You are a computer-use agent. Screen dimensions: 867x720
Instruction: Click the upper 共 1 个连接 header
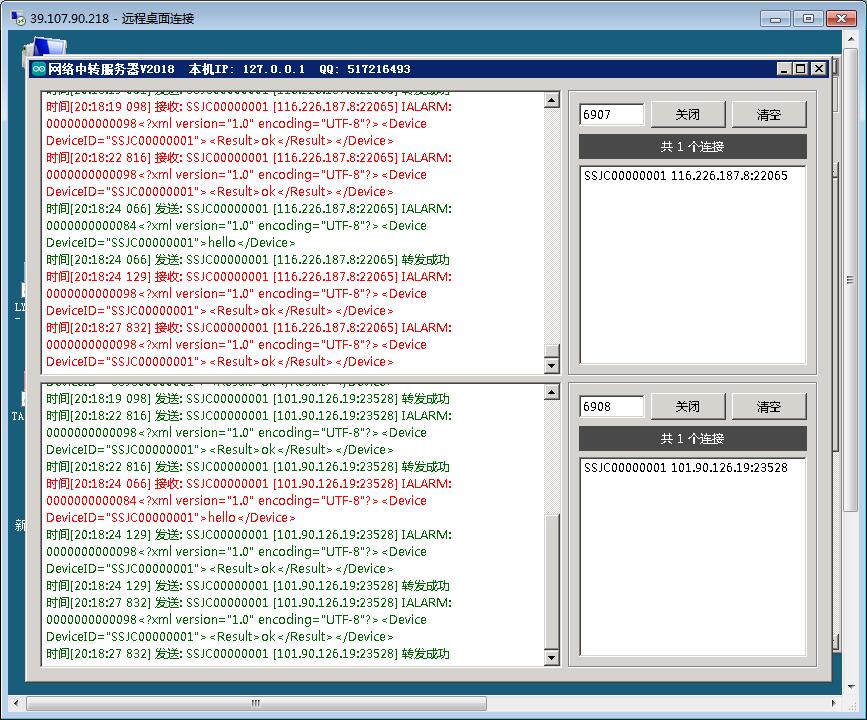(692, 147)
